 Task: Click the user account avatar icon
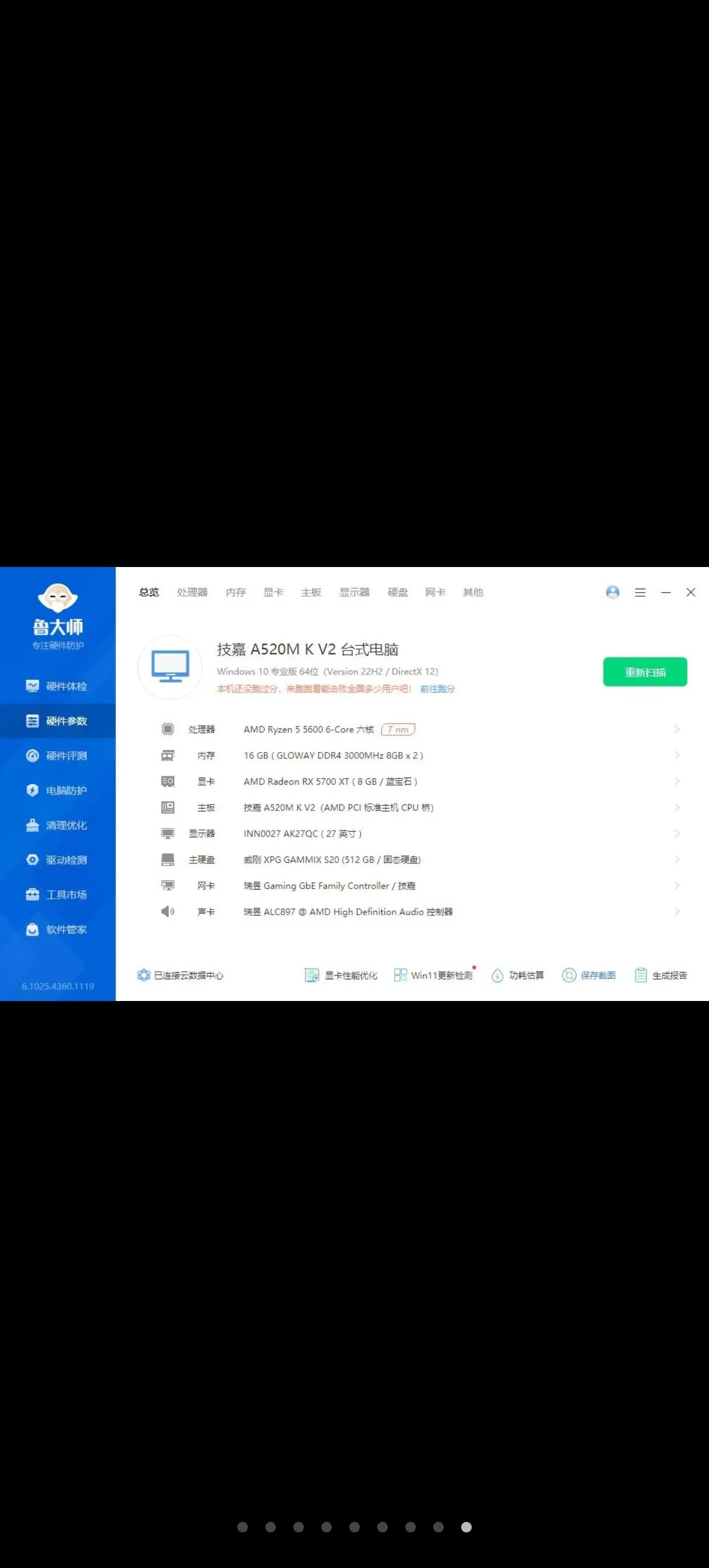pyautogui.click(x=612, y=592)
